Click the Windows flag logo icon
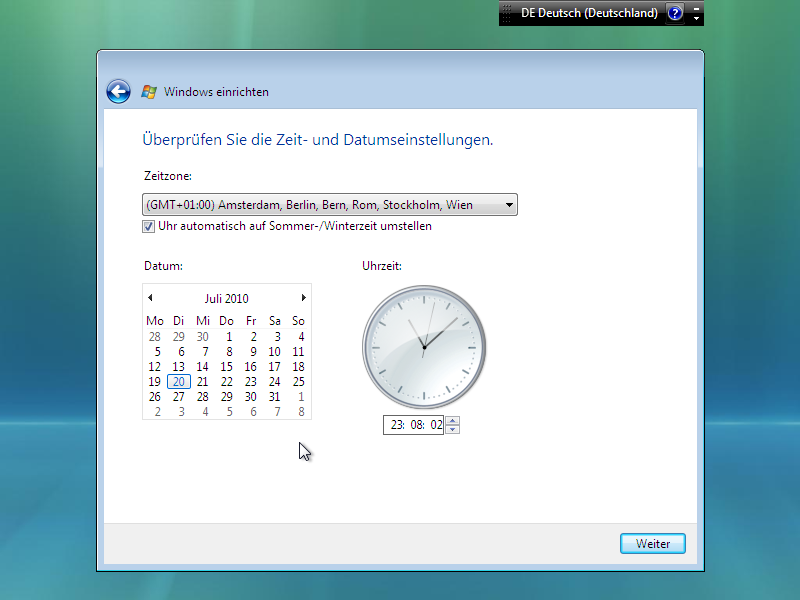The height and width of the screenshot is (600, 800). 150,92
